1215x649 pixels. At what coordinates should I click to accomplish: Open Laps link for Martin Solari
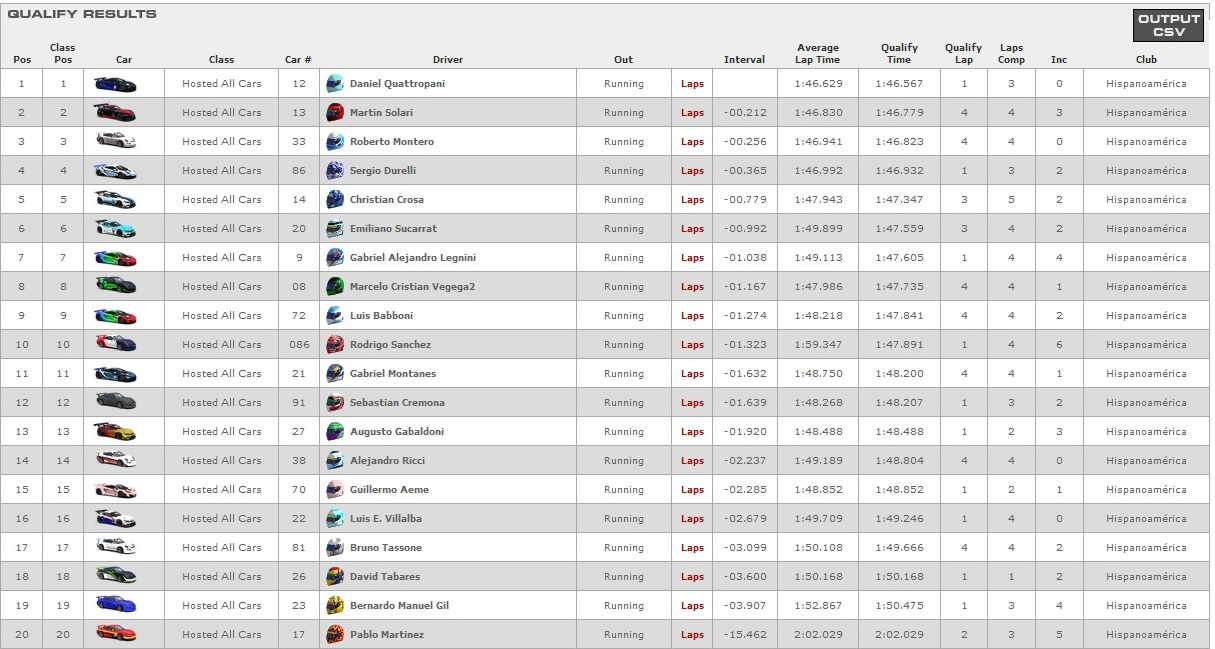[692, 113]
